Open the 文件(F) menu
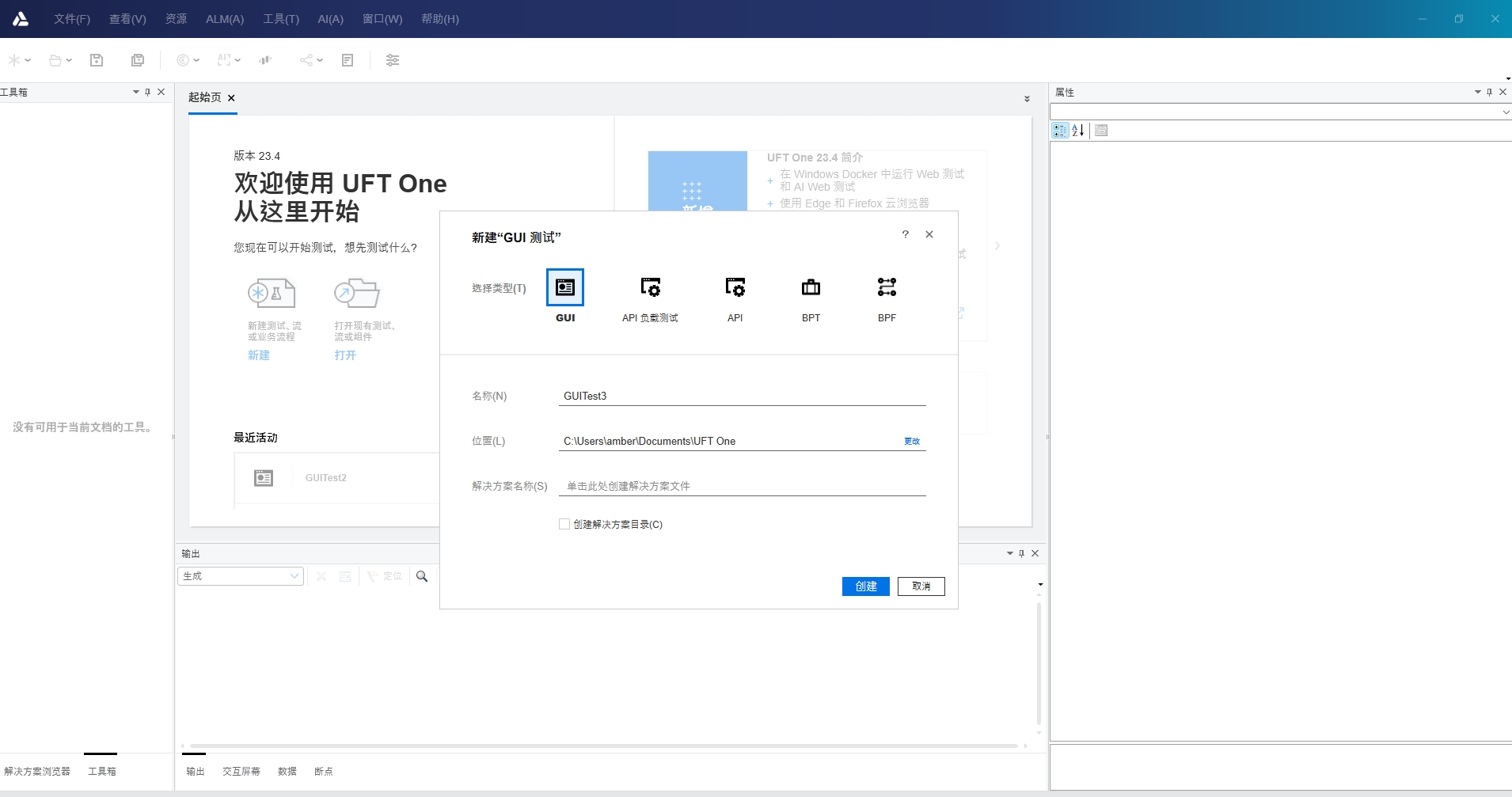 [71, 19]
